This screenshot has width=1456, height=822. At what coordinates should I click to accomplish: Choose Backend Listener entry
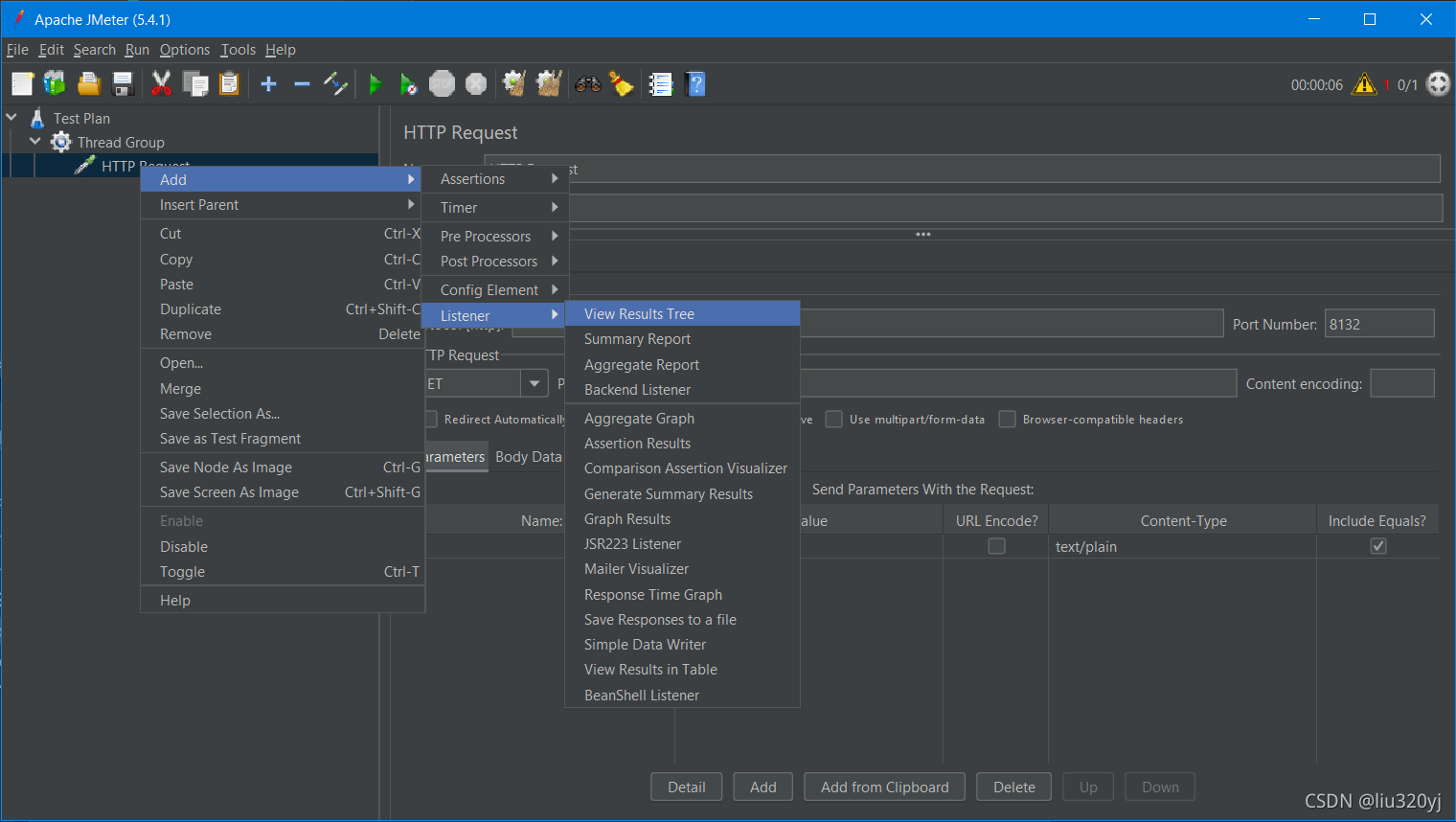(x=682, y=390)
